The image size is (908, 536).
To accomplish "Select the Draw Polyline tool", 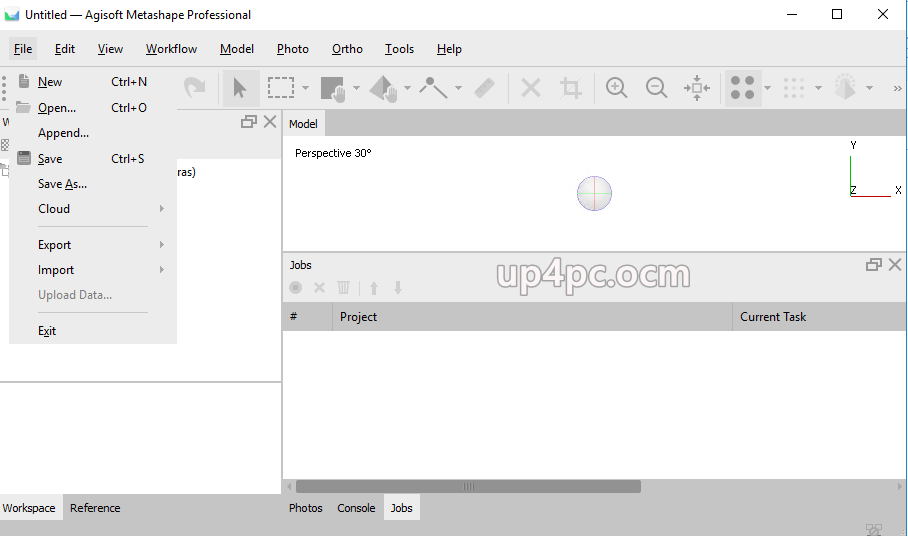I will [x=433, y=88].
